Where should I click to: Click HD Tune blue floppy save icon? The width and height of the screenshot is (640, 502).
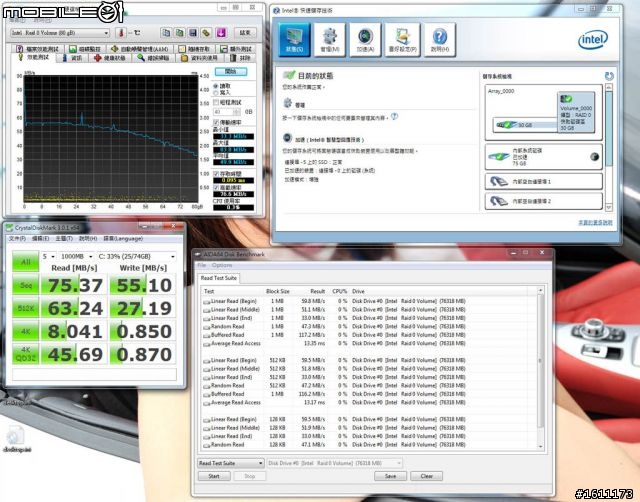tap(193, 33)
